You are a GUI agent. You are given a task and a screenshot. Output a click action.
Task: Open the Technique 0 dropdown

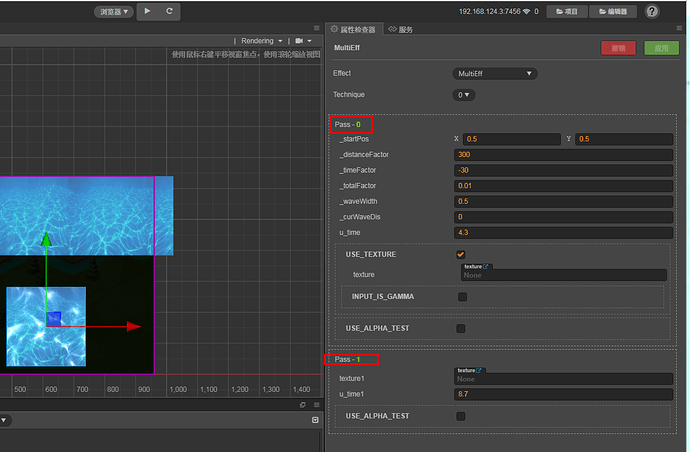point(464,95)
